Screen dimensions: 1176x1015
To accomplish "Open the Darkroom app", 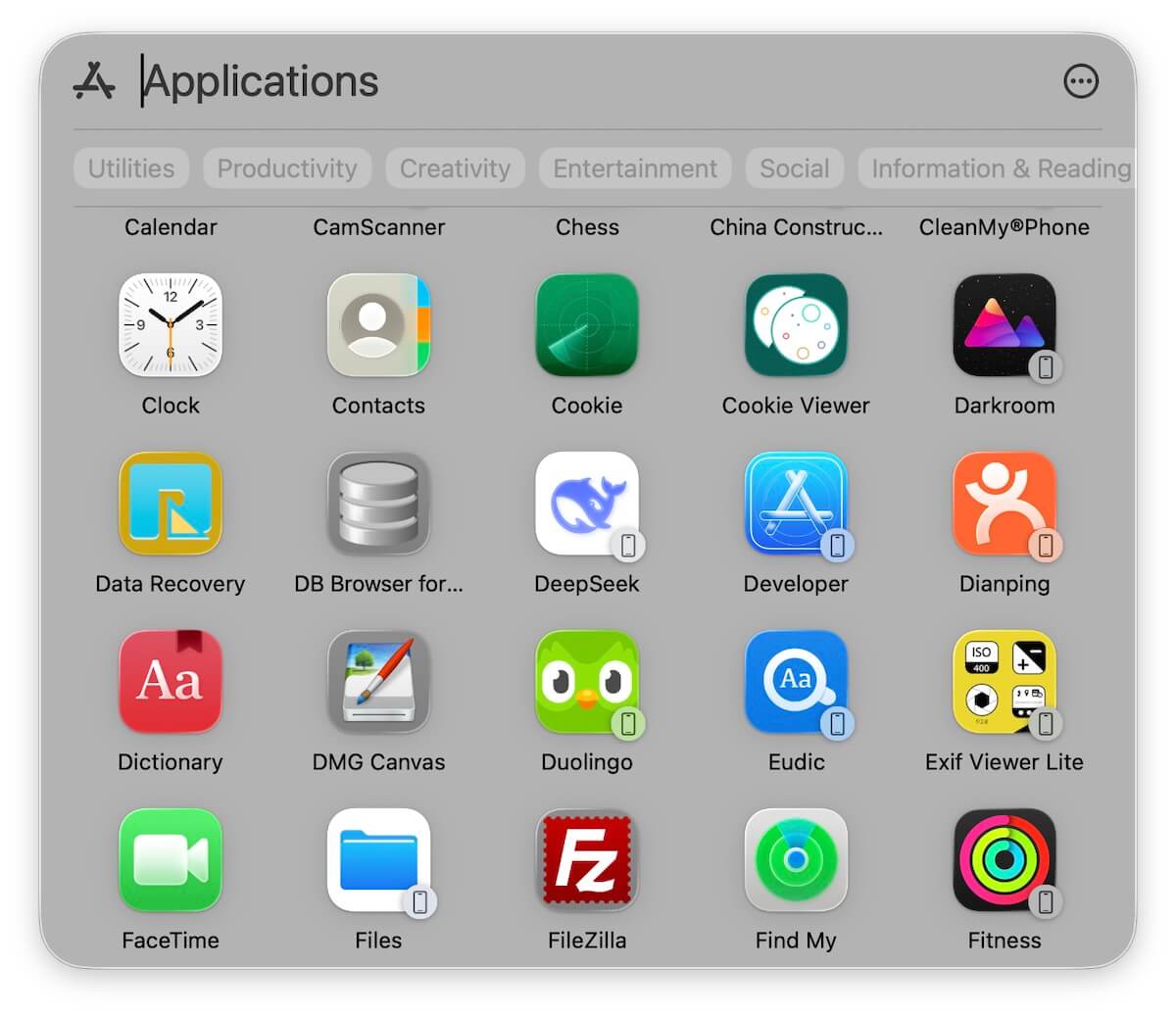I will [1004, 325].
